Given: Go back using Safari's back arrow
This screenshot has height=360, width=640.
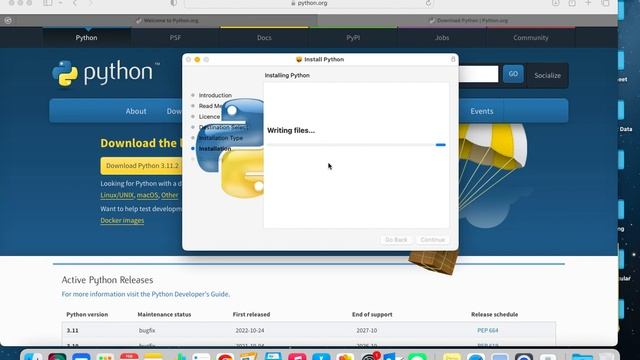Looking at the screenshot, I should [75, 3].
